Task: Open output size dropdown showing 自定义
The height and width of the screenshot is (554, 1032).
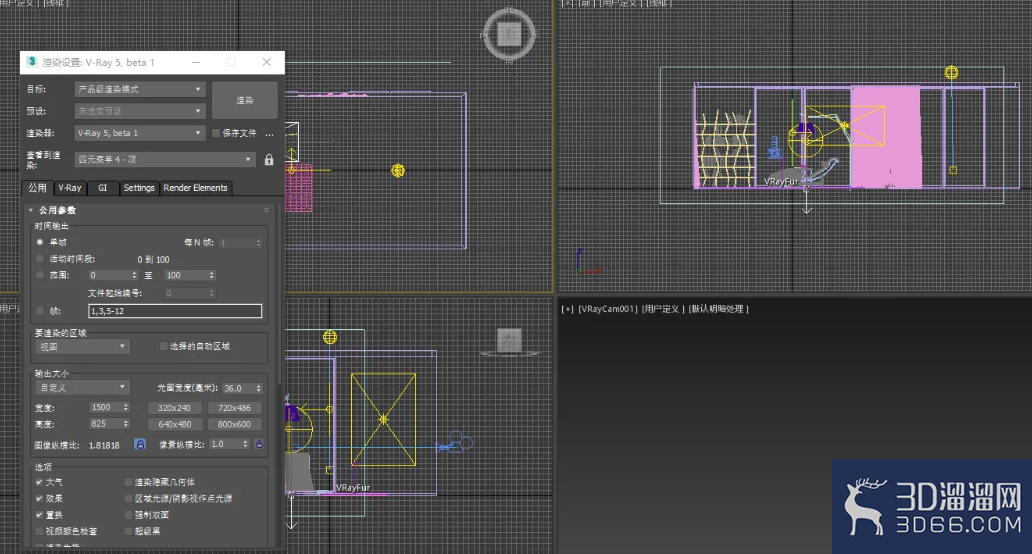Action: click(82, 388)
